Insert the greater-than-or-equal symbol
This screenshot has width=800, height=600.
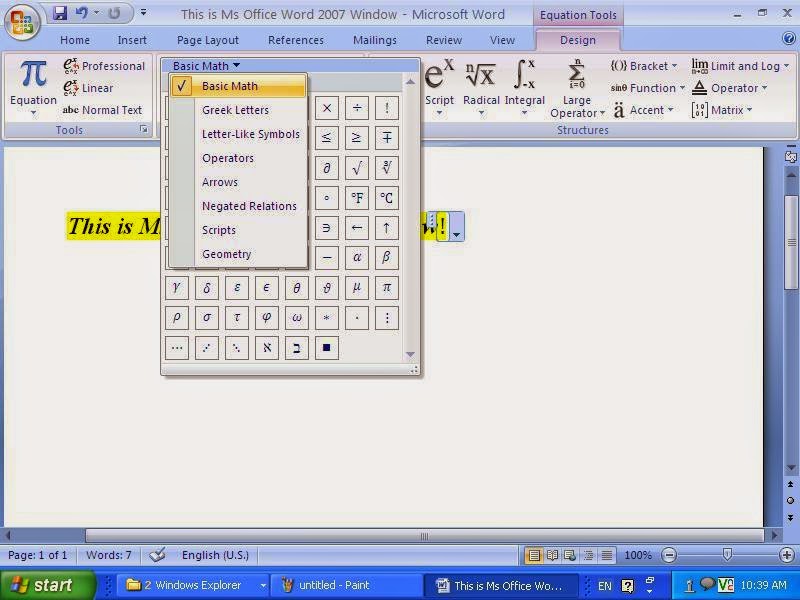click(357, 138)
